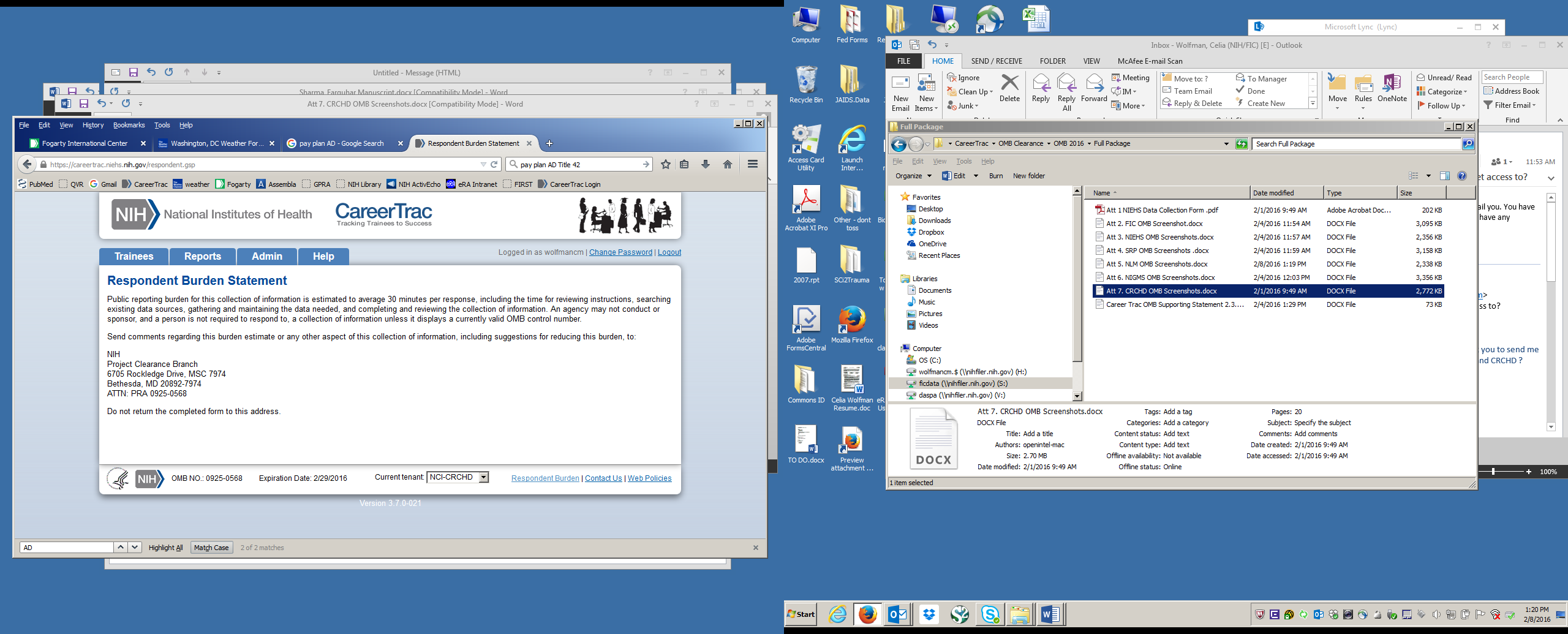The width and height of the screenshot is (1568, 634).
Task: Open the Firefox downloads arrow icon
Action: tap(706, 164)
